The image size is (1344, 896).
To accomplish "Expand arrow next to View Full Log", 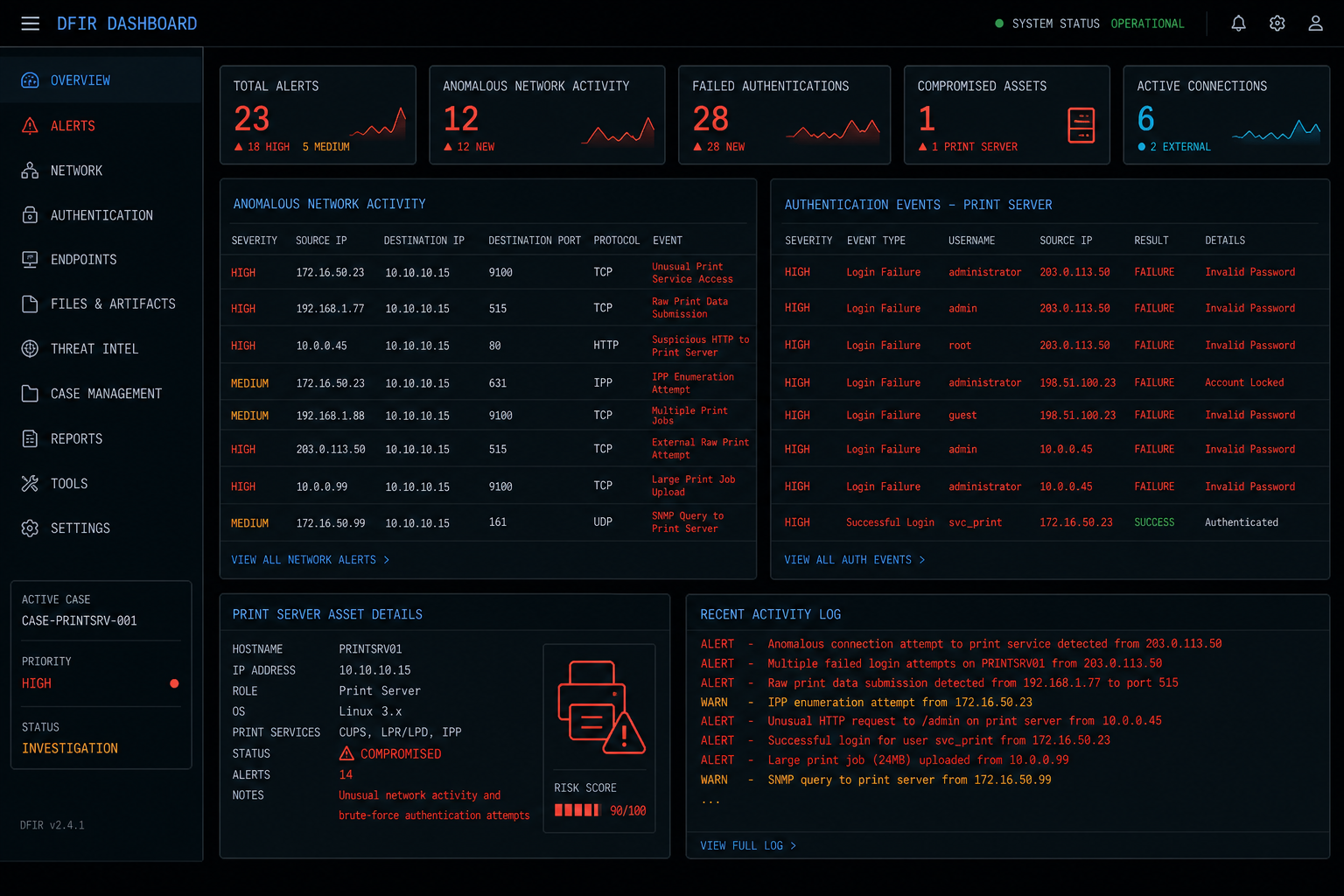I will click(794, 846).
